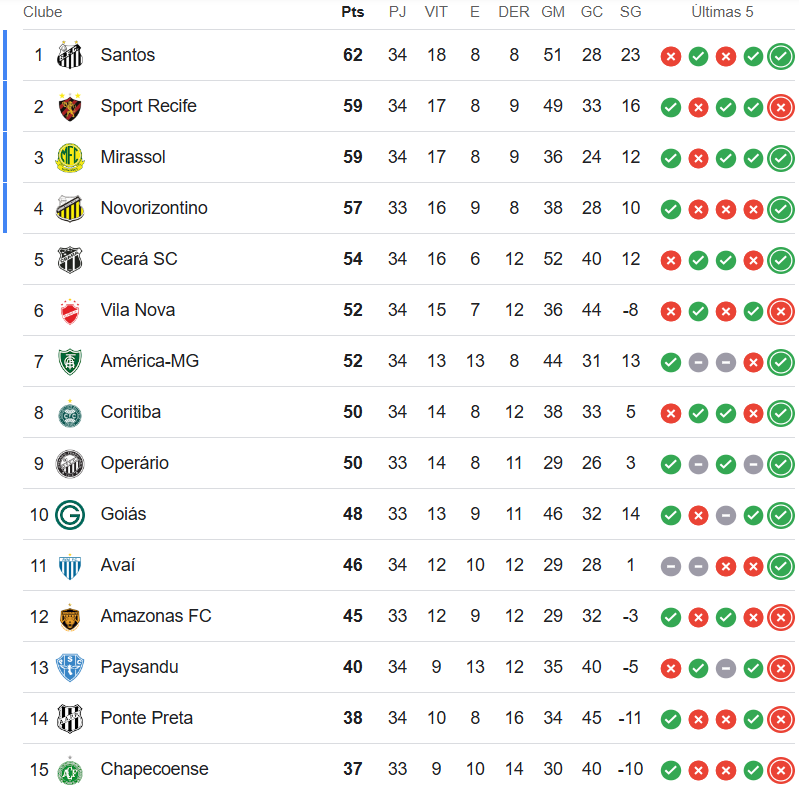Click the Sport Recife club crest
The height and width of the screenshot is (790, 799).
[x=69, y=106]
